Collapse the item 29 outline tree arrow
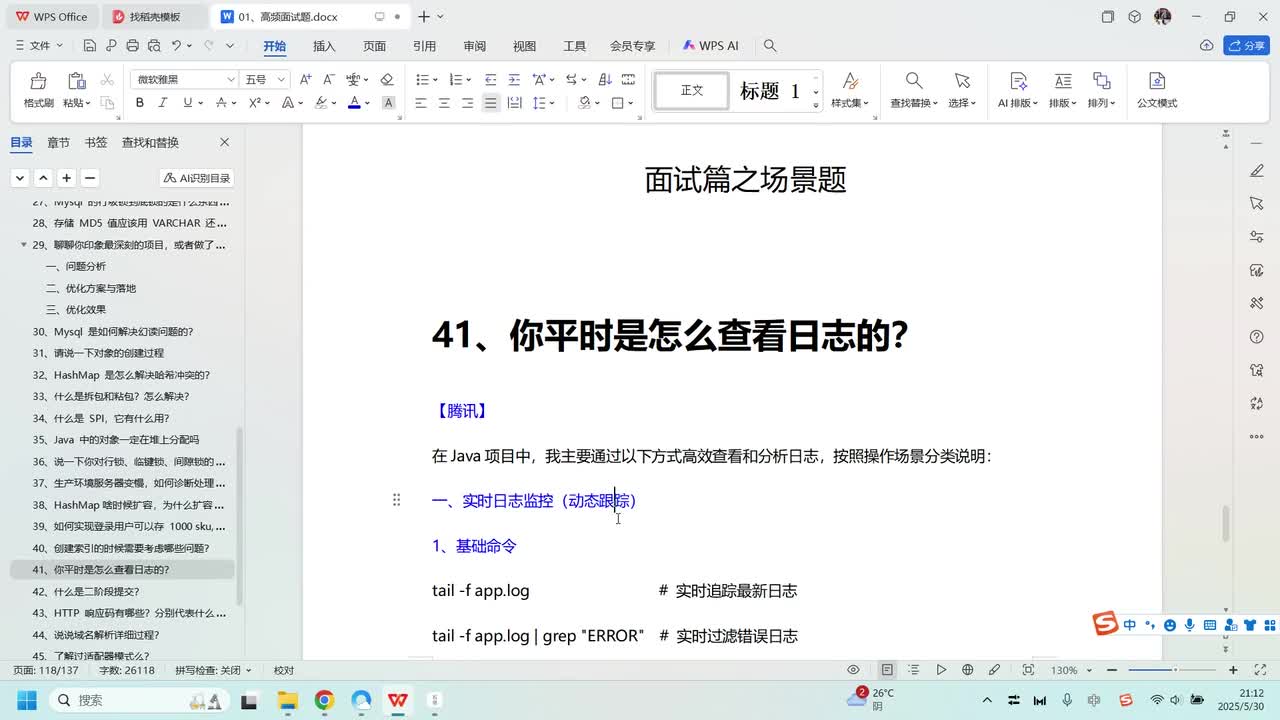 click(x=24, y=244)
